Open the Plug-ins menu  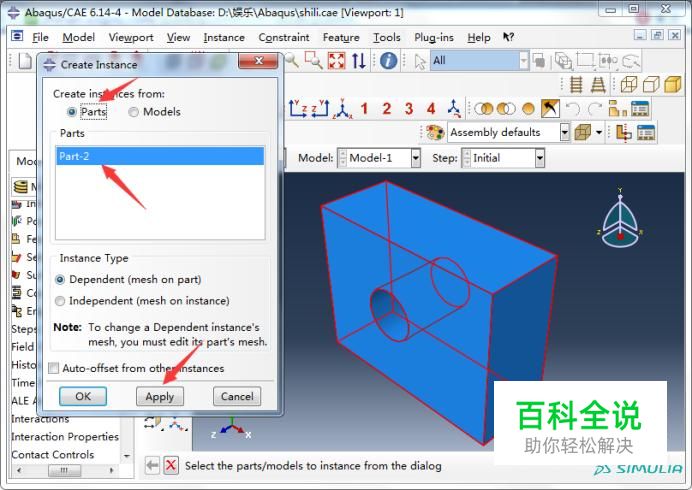(x=434, y=38)
